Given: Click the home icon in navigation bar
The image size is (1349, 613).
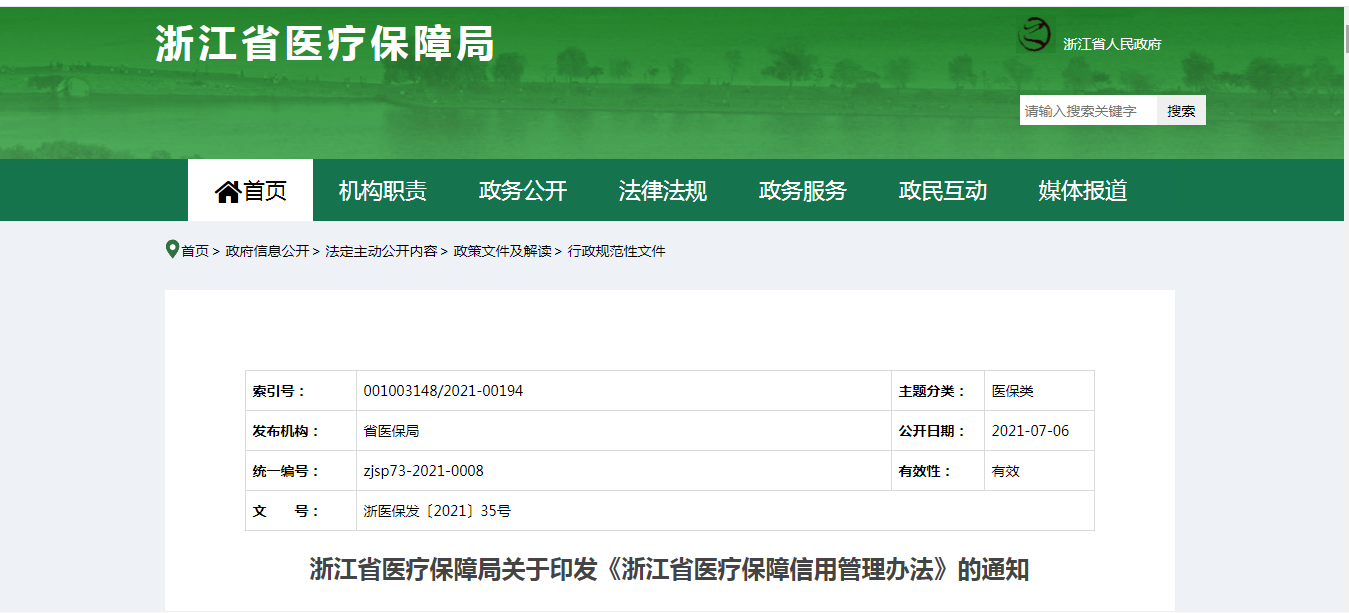Looking at the screenshot, I should click(x=228, y=191).
